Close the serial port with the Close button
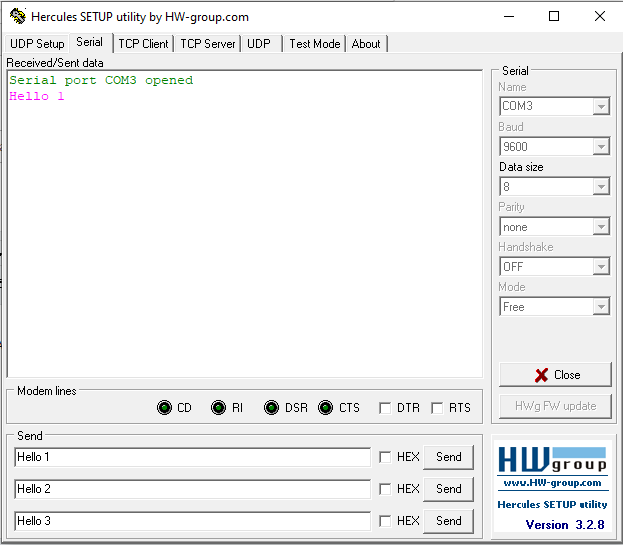 (x=555, y=375)
